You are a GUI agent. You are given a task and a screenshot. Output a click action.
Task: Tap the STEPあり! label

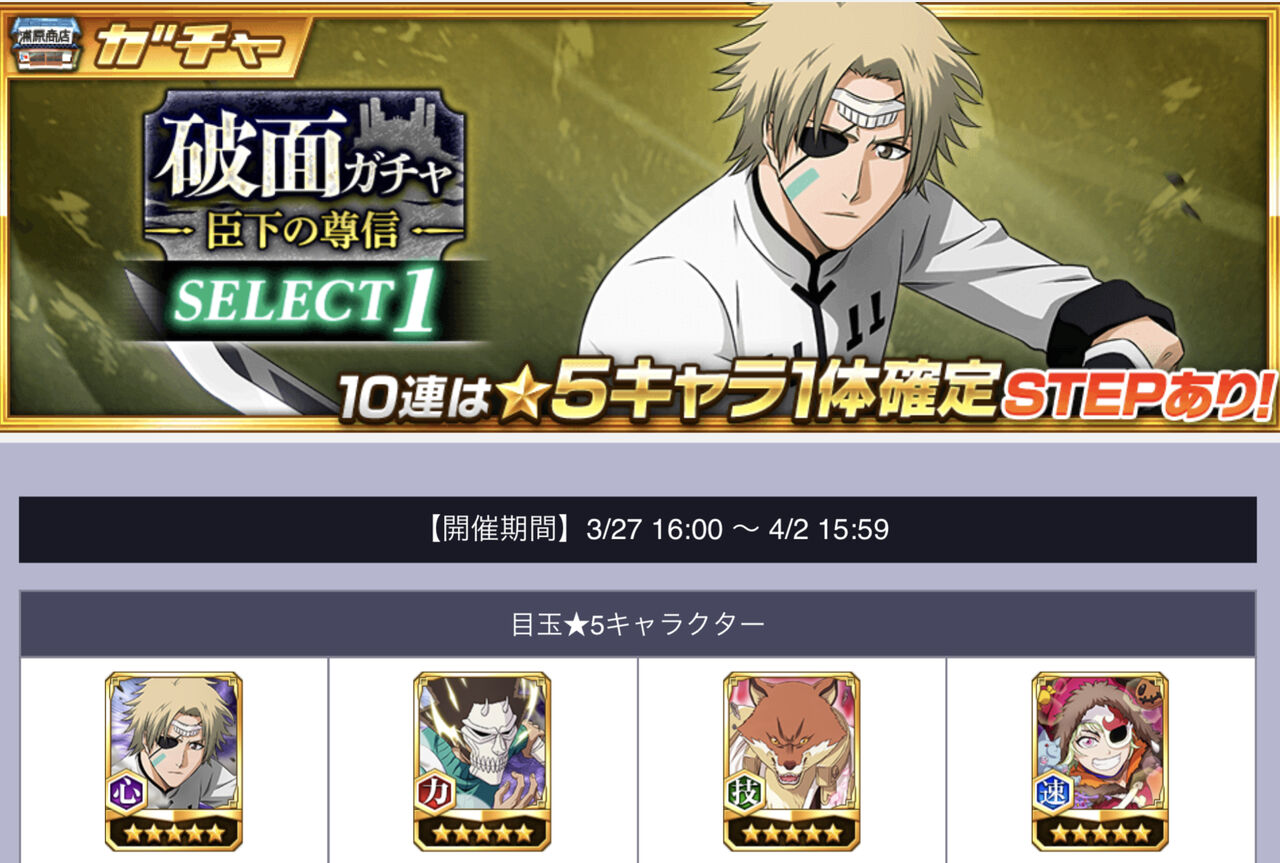pyautogui.click(x=1138, y=396)
